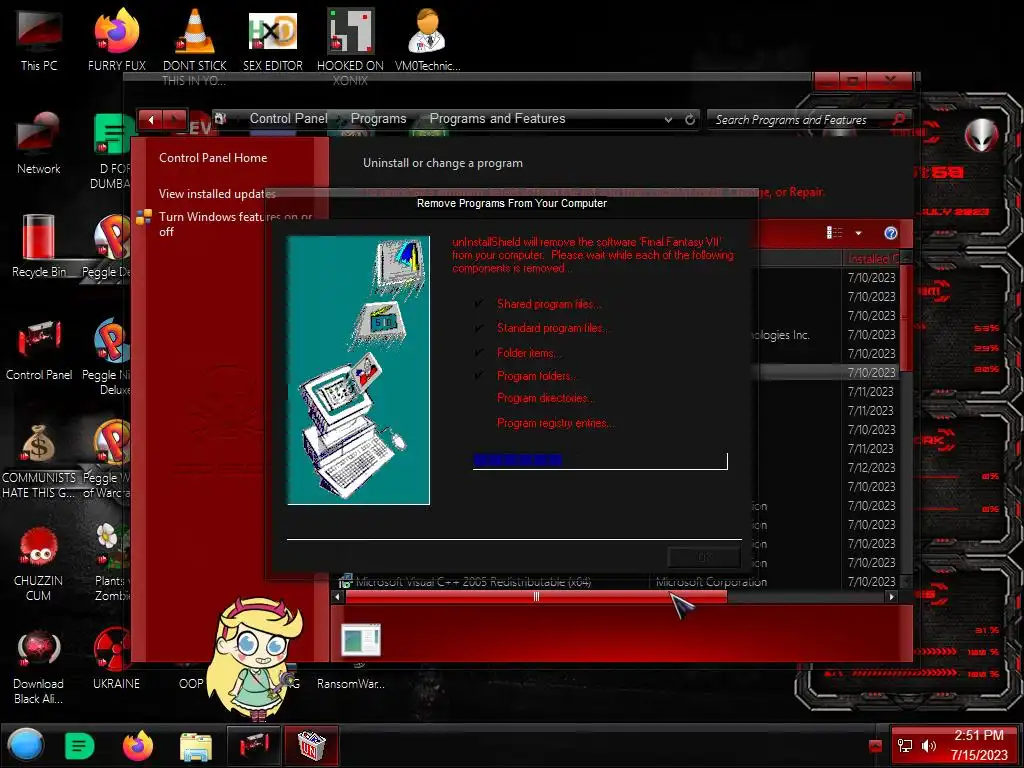Click the dialog title 'Remove Programs From Your Computer'
Image resolution: width=1024 pixels, height=768 pixels.
pos(512,203)
